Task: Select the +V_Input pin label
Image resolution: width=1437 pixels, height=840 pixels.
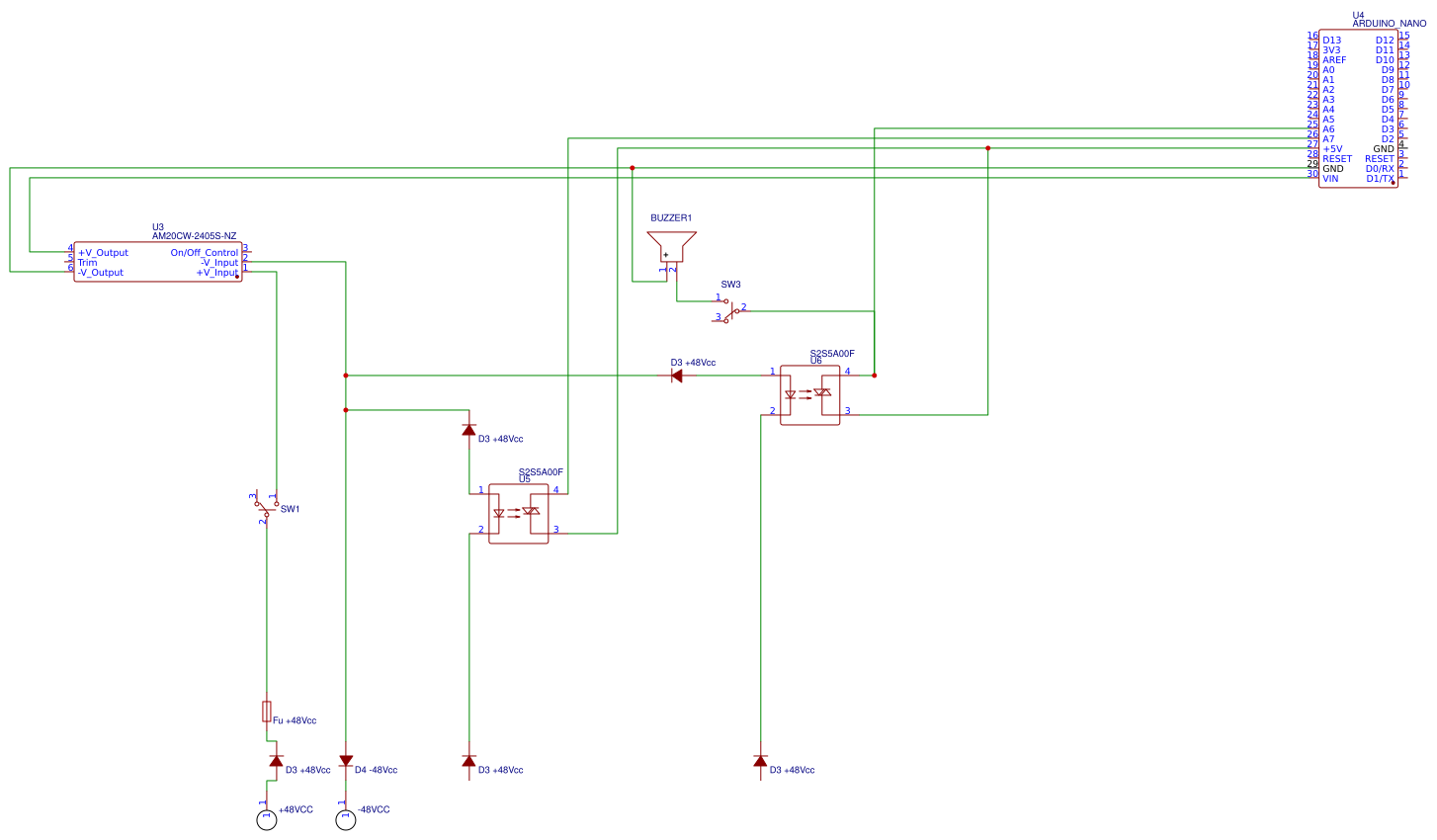Action: (216, 273)
